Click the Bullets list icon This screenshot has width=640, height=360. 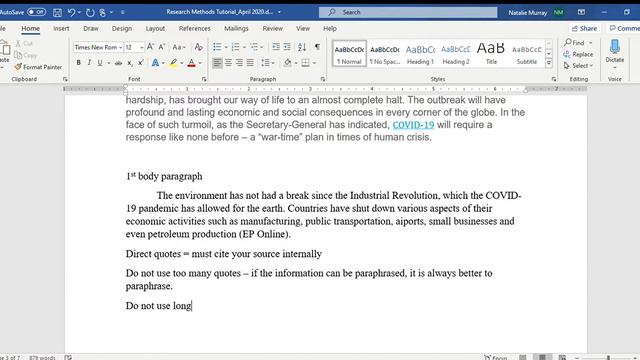pos(217,47)
